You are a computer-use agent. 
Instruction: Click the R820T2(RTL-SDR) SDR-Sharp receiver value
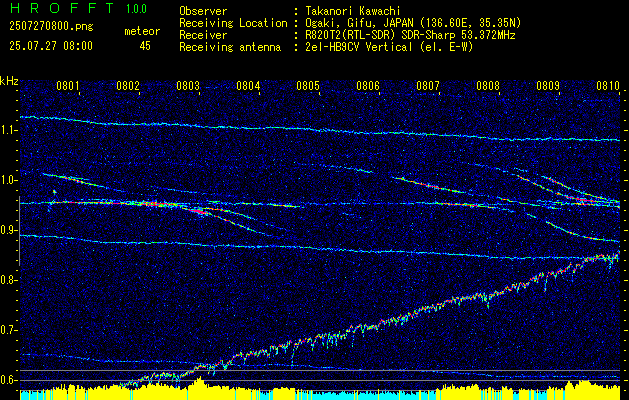tap(410, 35)
